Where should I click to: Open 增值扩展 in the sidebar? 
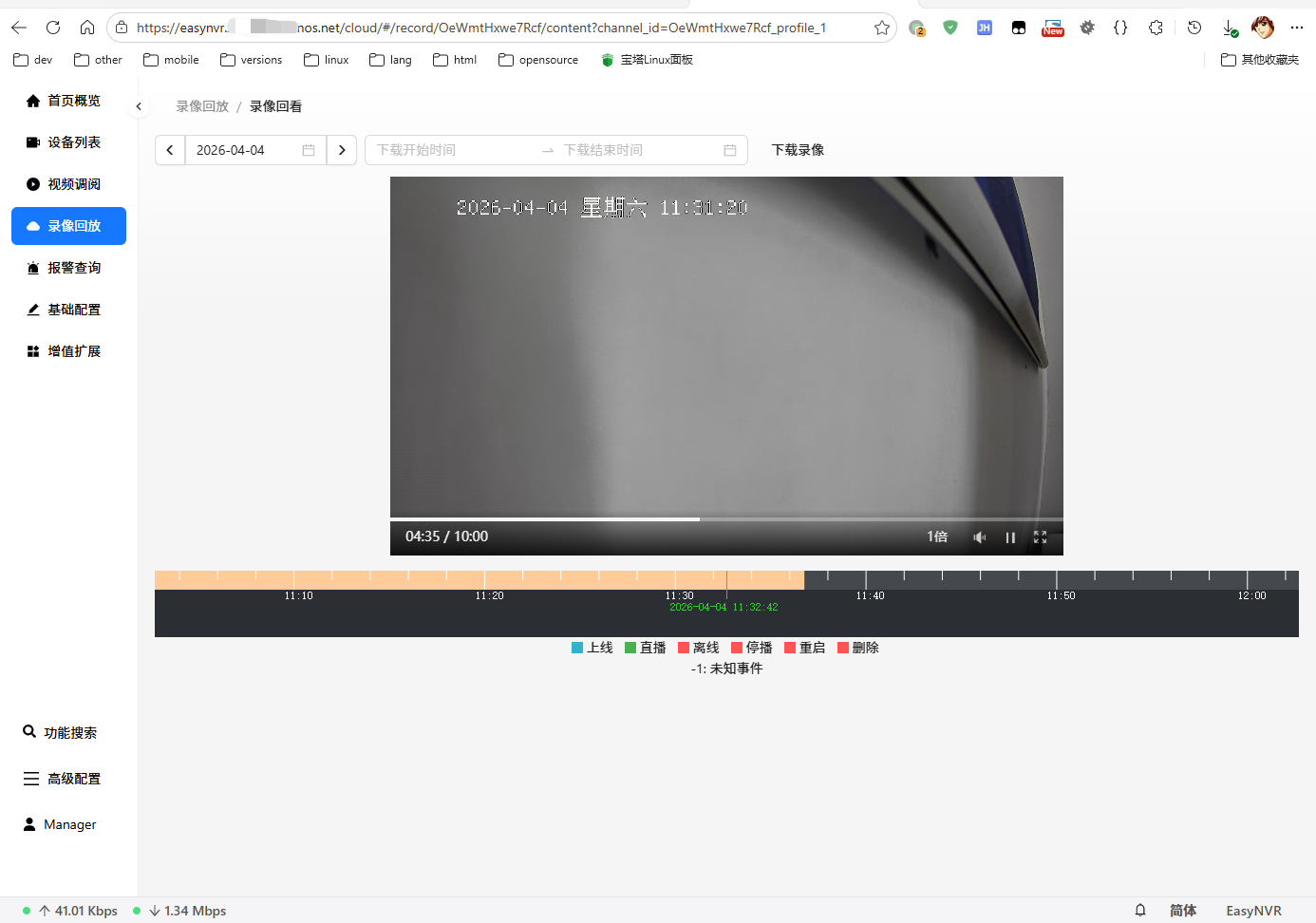coord(68,351)
